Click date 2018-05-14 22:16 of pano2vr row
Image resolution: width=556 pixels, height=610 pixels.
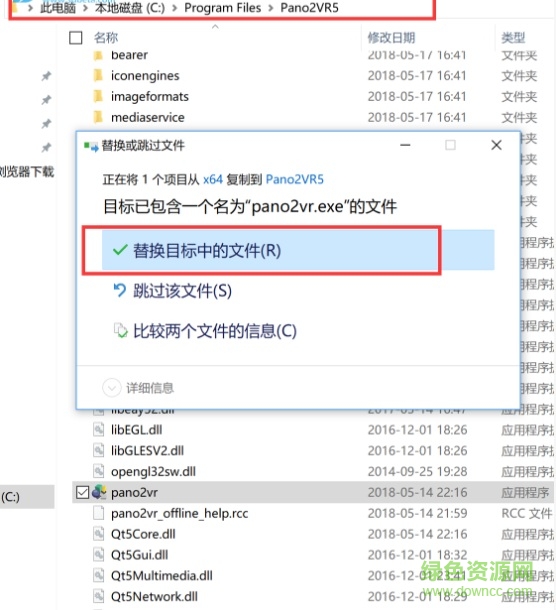click(417, 493)
